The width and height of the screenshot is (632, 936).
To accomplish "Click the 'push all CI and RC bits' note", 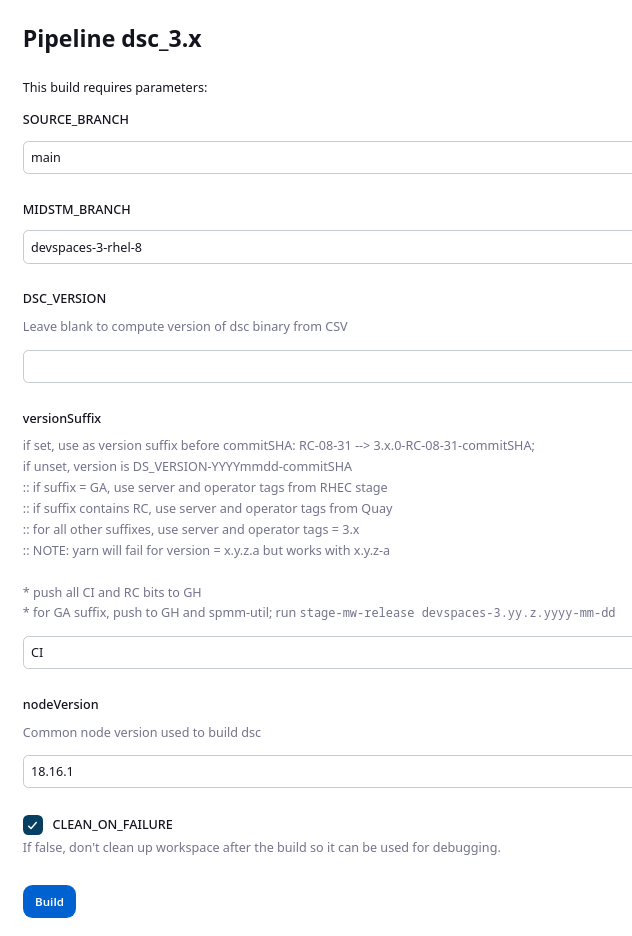I will coord(118,592).
